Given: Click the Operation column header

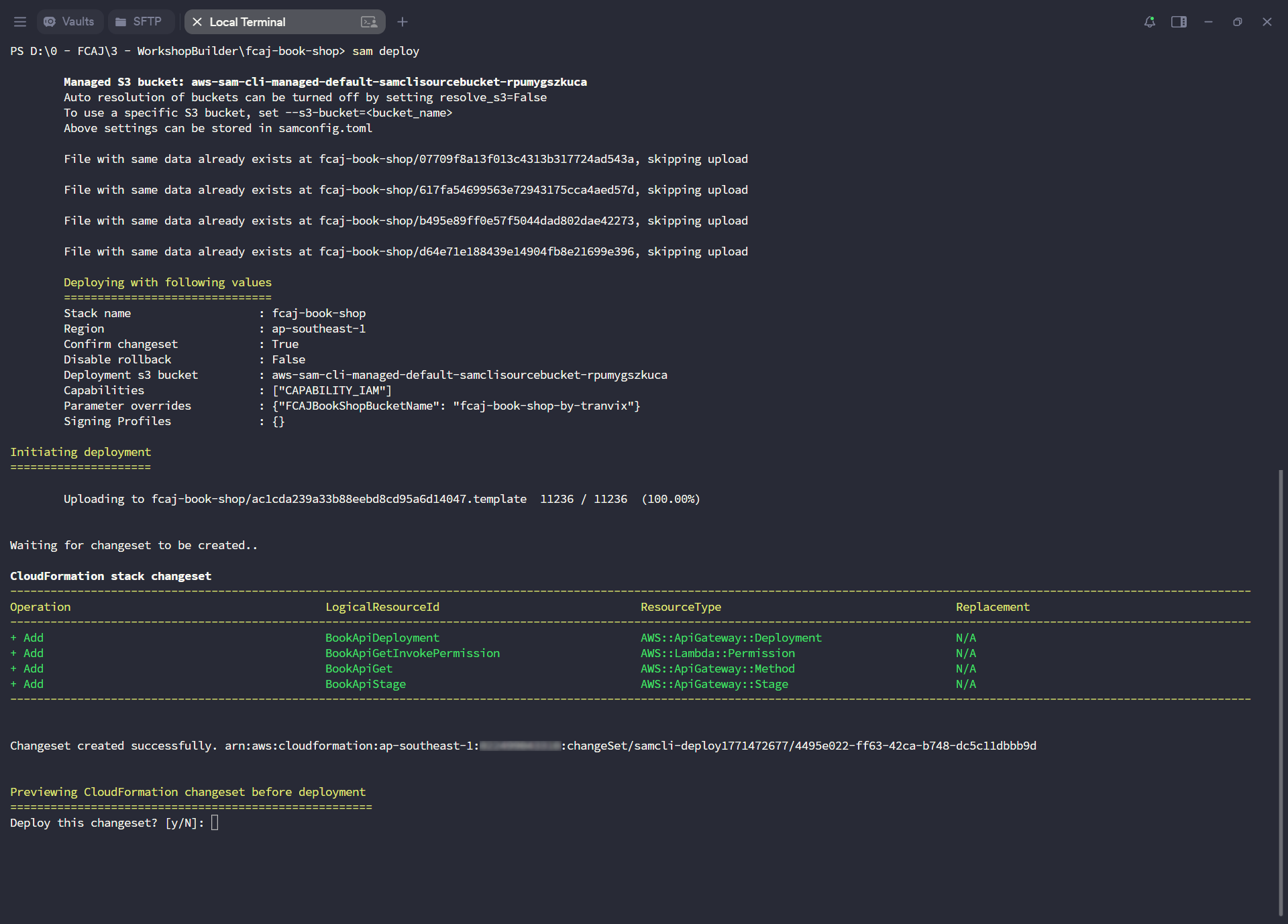Looking at the screenshot, I should click(x=40, y=607).
